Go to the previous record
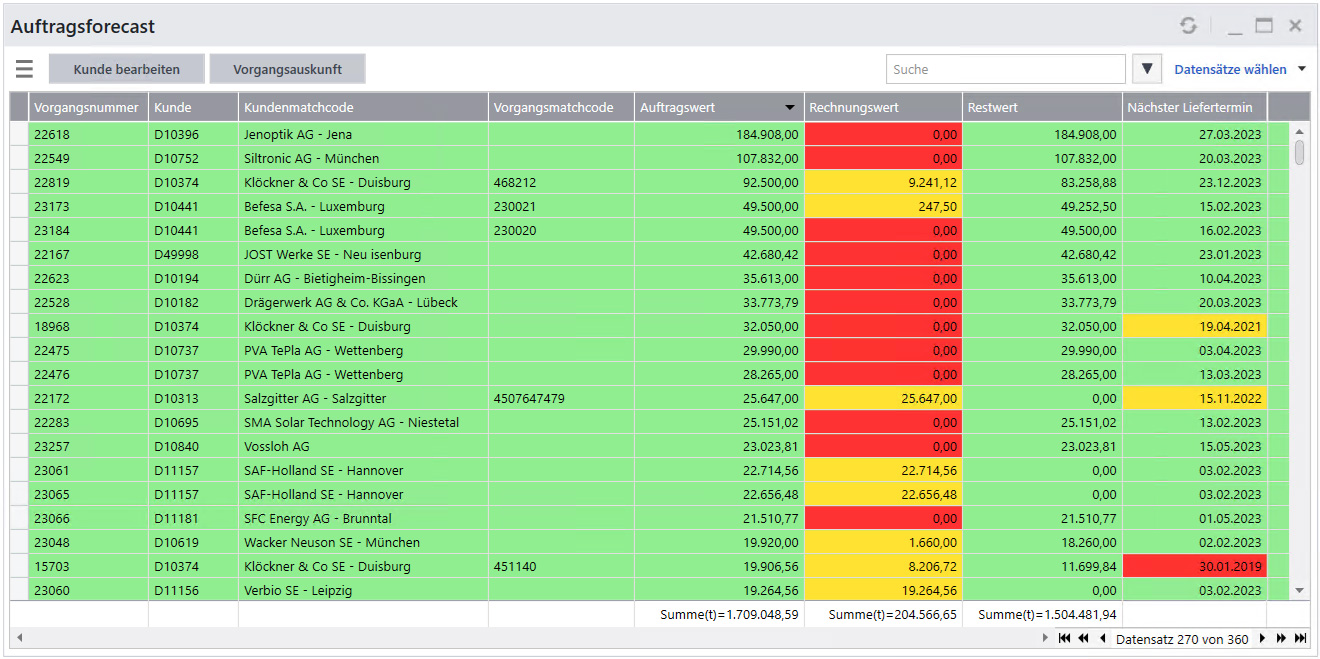The width and height of the screenshot is (1320, 659). 1102,638
